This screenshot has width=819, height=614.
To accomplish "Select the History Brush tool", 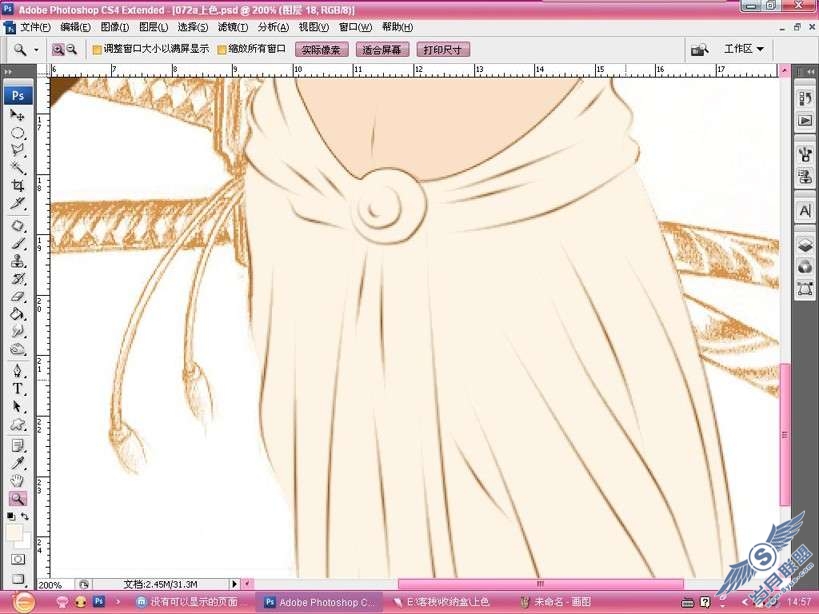I will (17, 279).
